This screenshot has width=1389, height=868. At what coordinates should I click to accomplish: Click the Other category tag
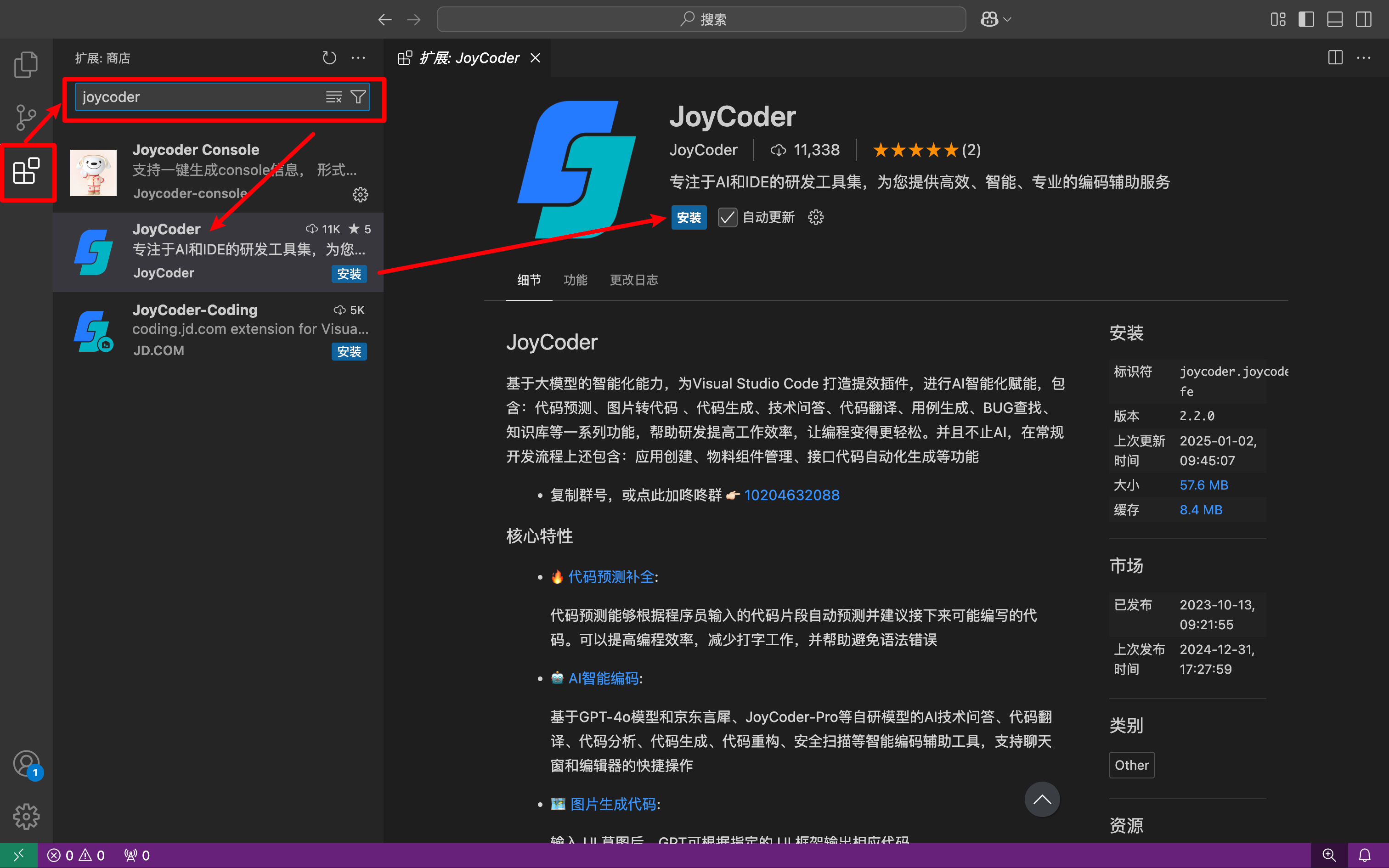pyautogui.click(x=1131, y=765)
